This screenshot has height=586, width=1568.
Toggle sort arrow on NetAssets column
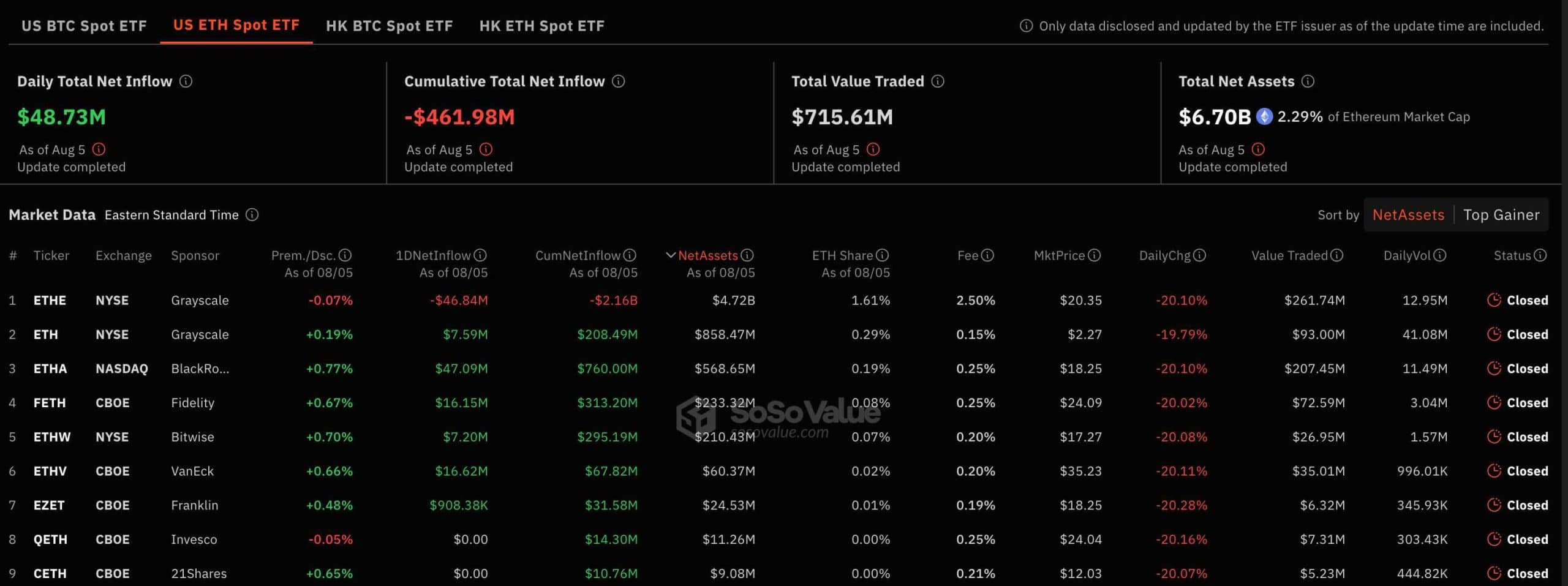click(x=671, y=255)
